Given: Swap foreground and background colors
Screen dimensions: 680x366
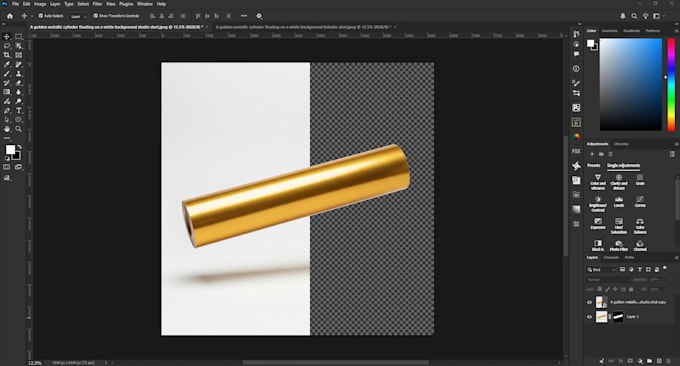Looking at the screenshot, I should click(x=19, y=147).
